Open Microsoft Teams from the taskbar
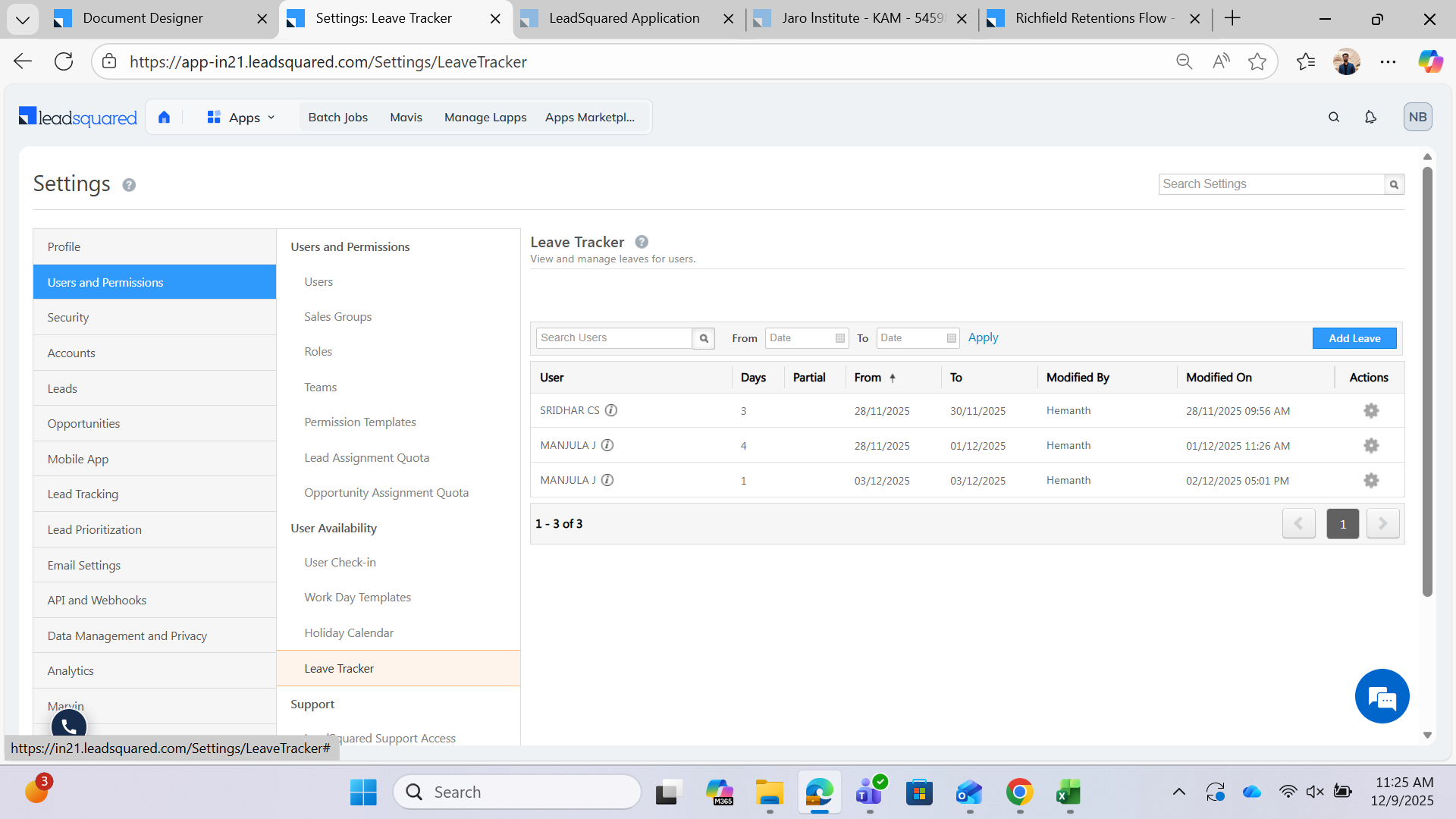1456x819 pixels. pos(869,792)
